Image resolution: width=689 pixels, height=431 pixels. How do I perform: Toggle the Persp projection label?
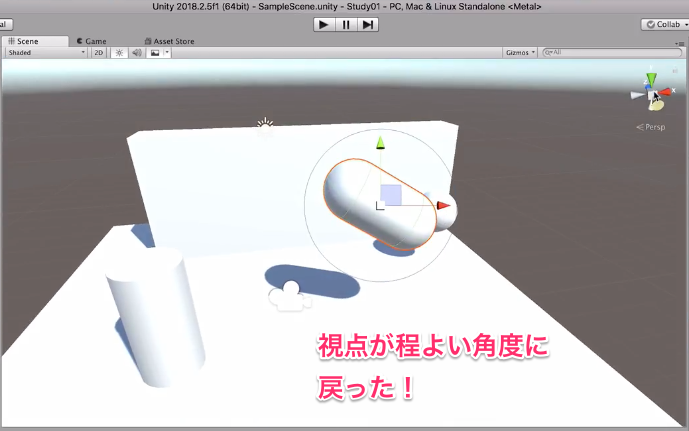651,127
